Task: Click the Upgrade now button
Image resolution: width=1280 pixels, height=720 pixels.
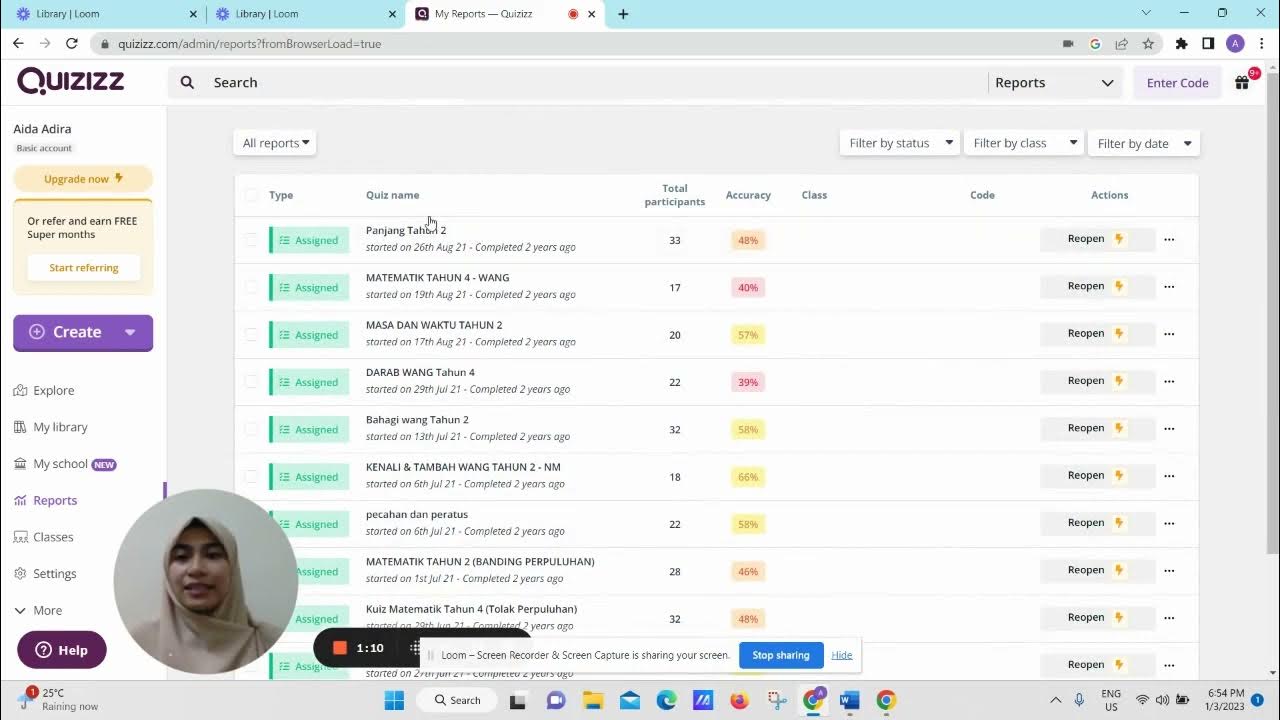Action: [83, 179]
